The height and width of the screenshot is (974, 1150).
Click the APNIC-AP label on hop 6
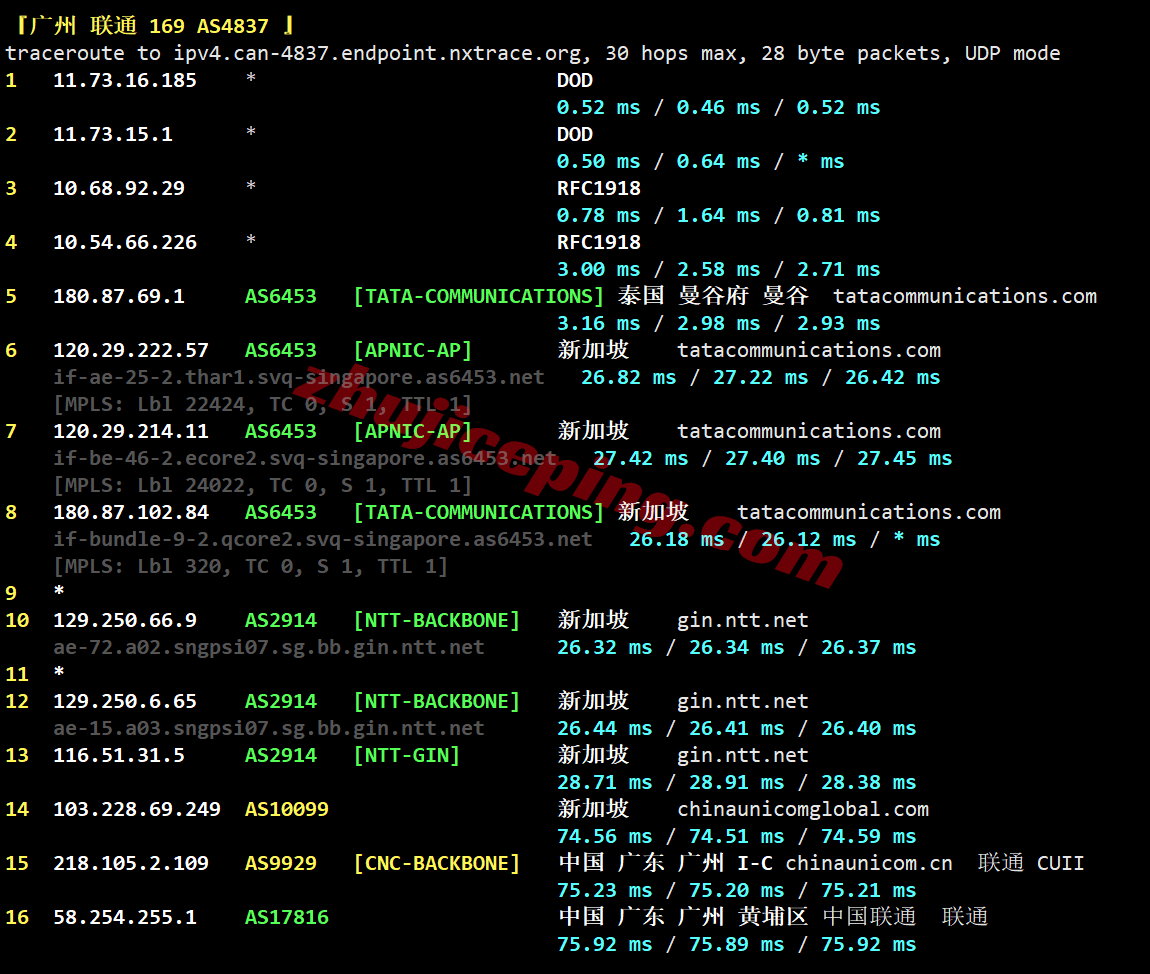[412, 351]
